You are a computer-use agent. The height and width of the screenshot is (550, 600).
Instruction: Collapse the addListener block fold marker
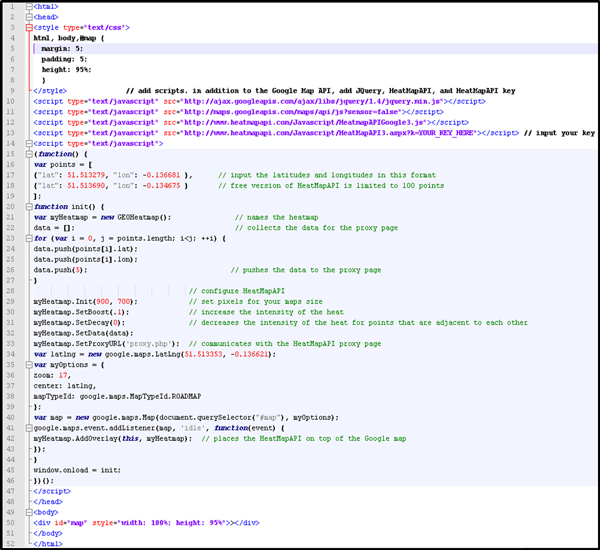(29, 428)
